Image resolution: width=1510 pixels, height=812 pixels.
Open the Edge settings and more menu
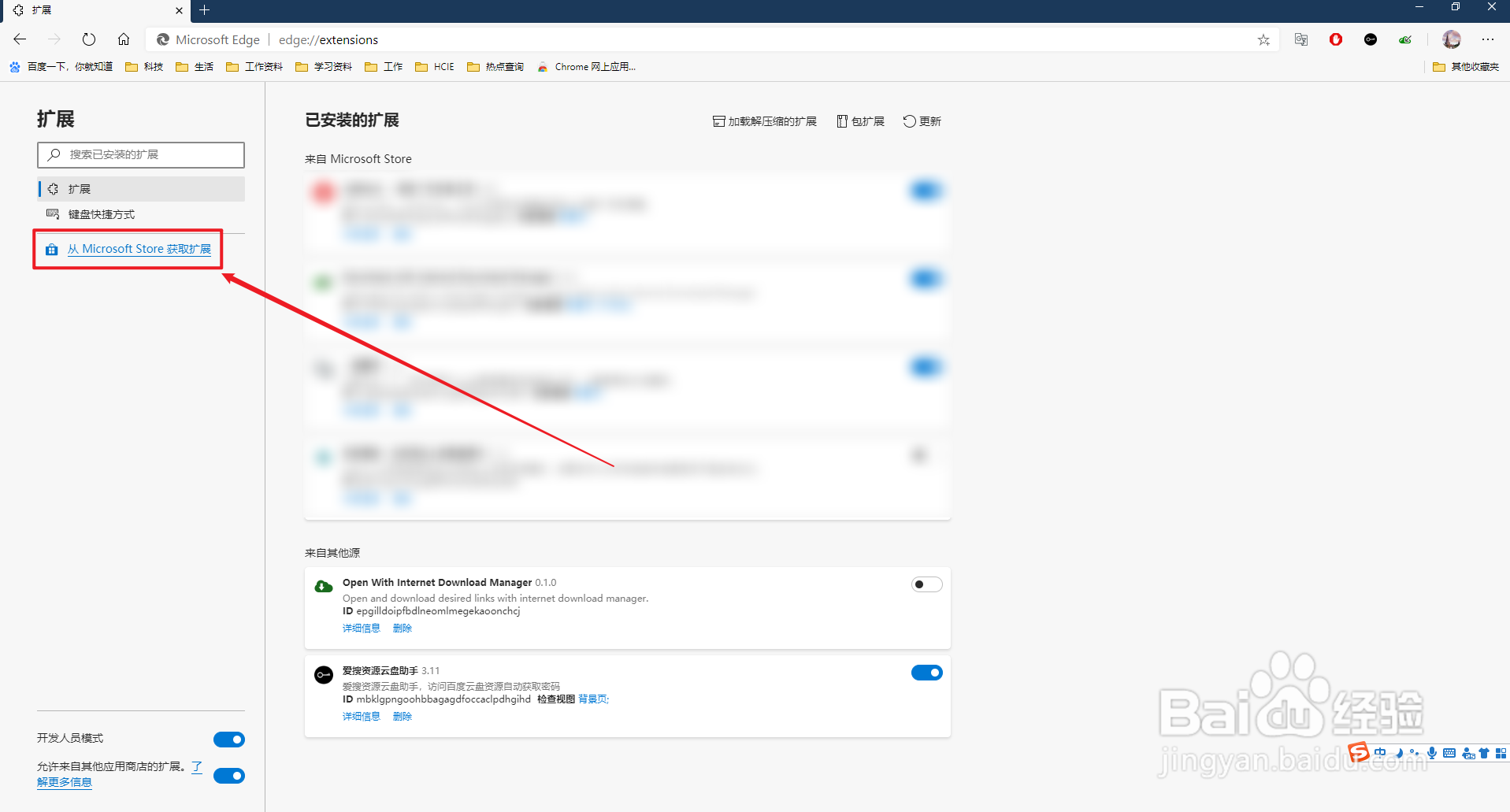point(1487,39)
